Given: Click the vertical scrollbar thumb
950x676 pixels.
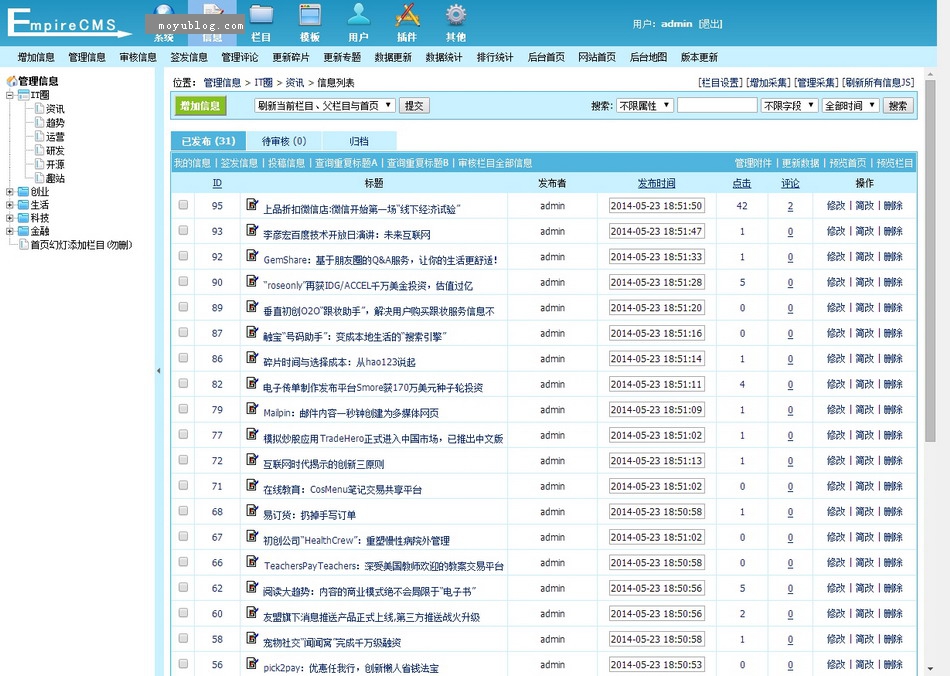Looking at the screenshot, I should tap(931, 260).
